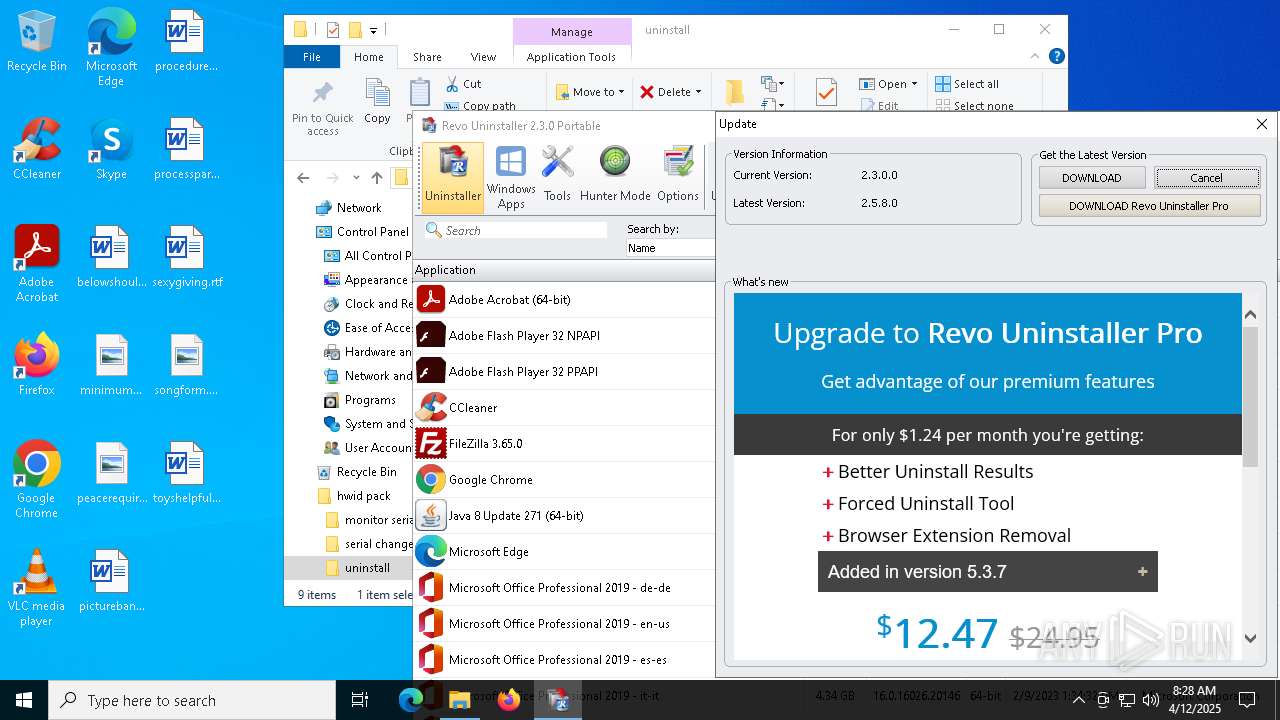1280x720 pixels.
Task: Open the Adobe Acrobat desktop shortcut
Action: 37,264
